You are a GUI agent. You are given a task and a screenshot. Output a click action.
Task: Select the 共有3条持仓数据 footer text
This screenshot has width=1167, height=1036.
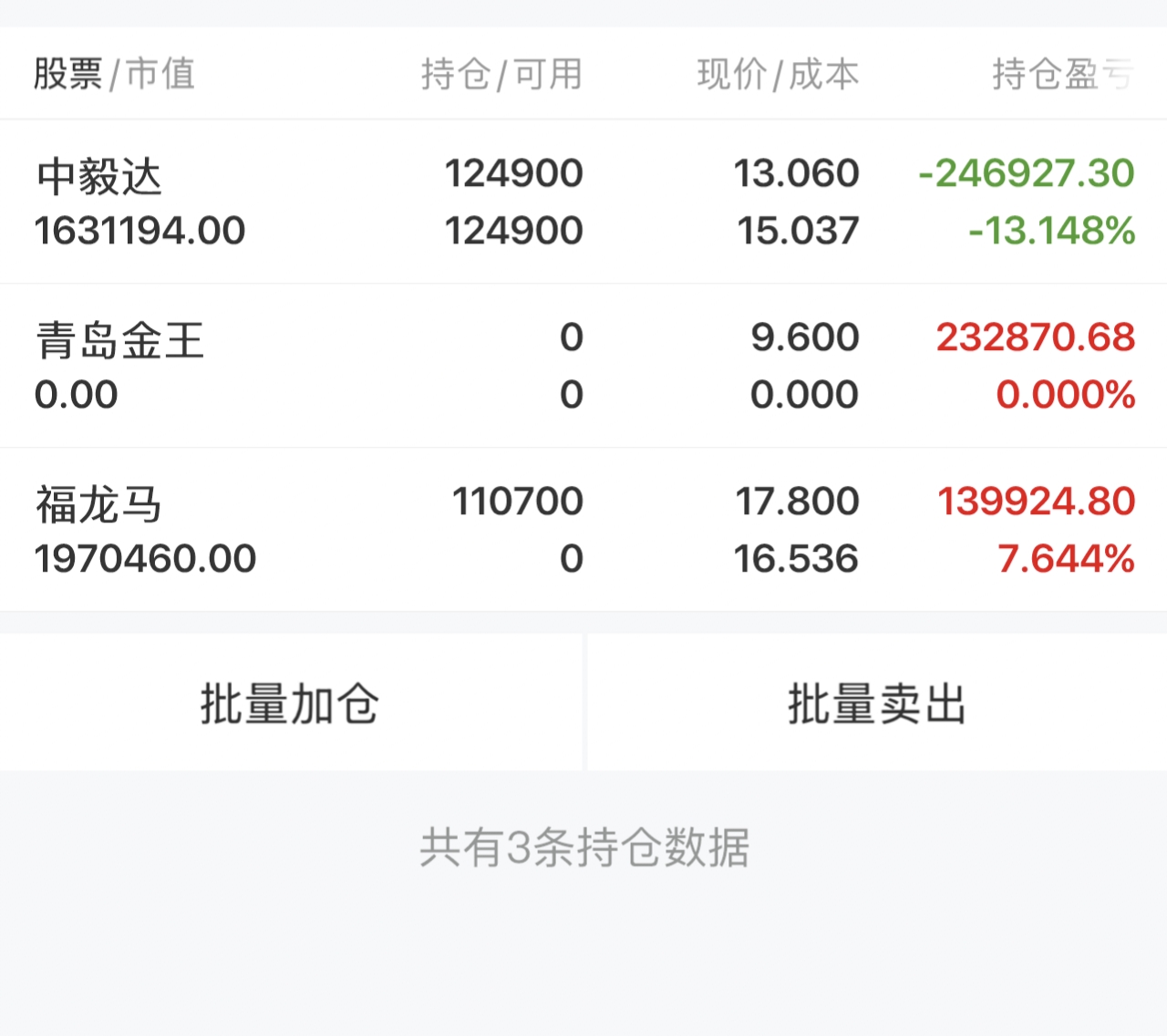point(584,847)
